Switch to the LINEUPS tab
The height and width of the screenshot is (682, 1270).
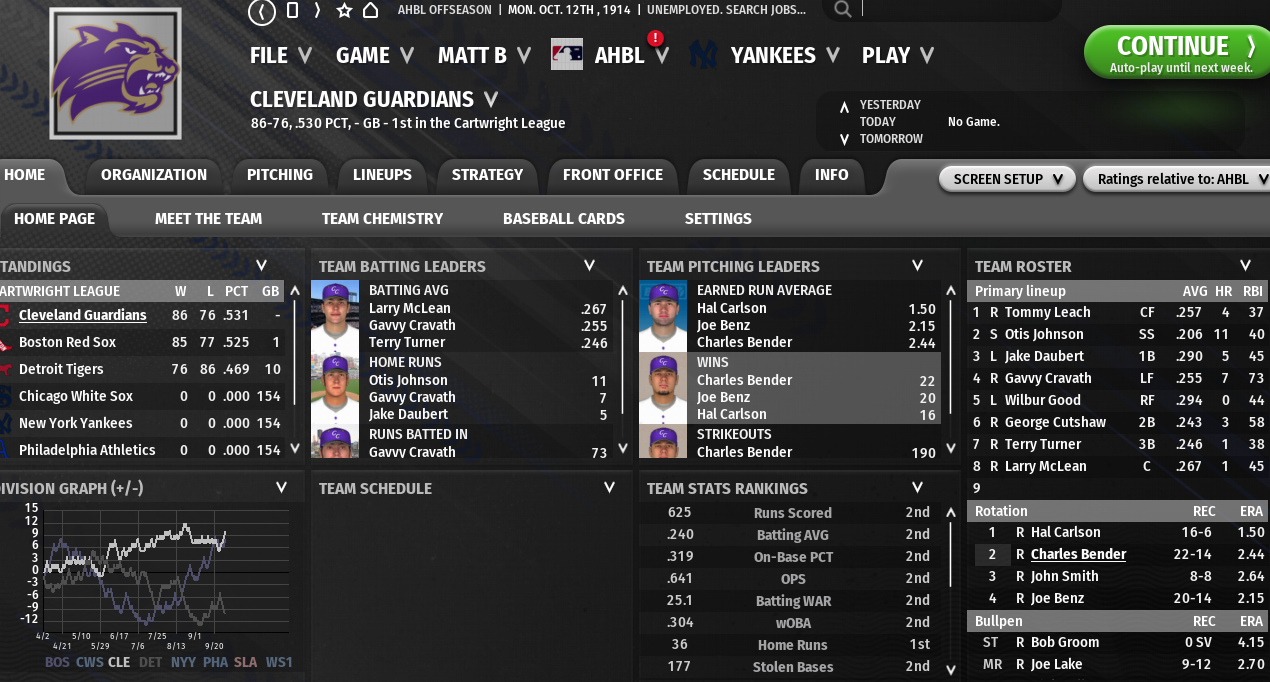click(382, 175)
